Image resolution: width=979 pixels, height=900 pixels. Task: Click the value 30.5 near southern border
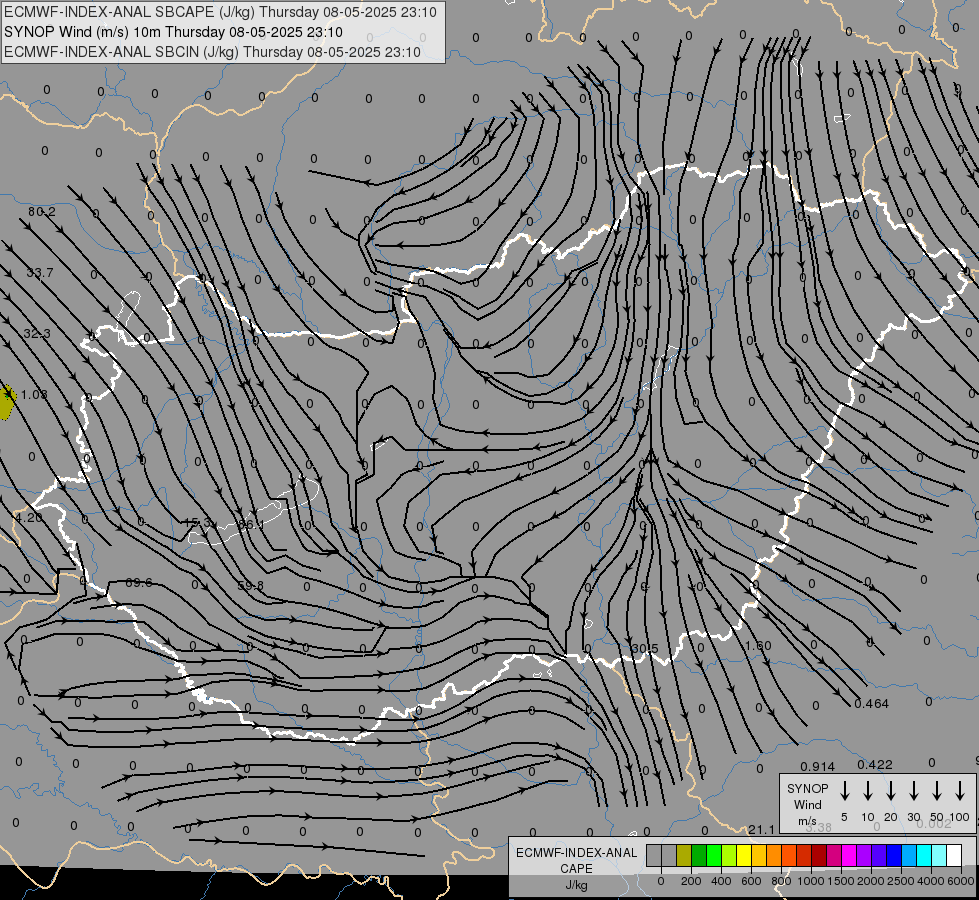click(x=644, y=648)
